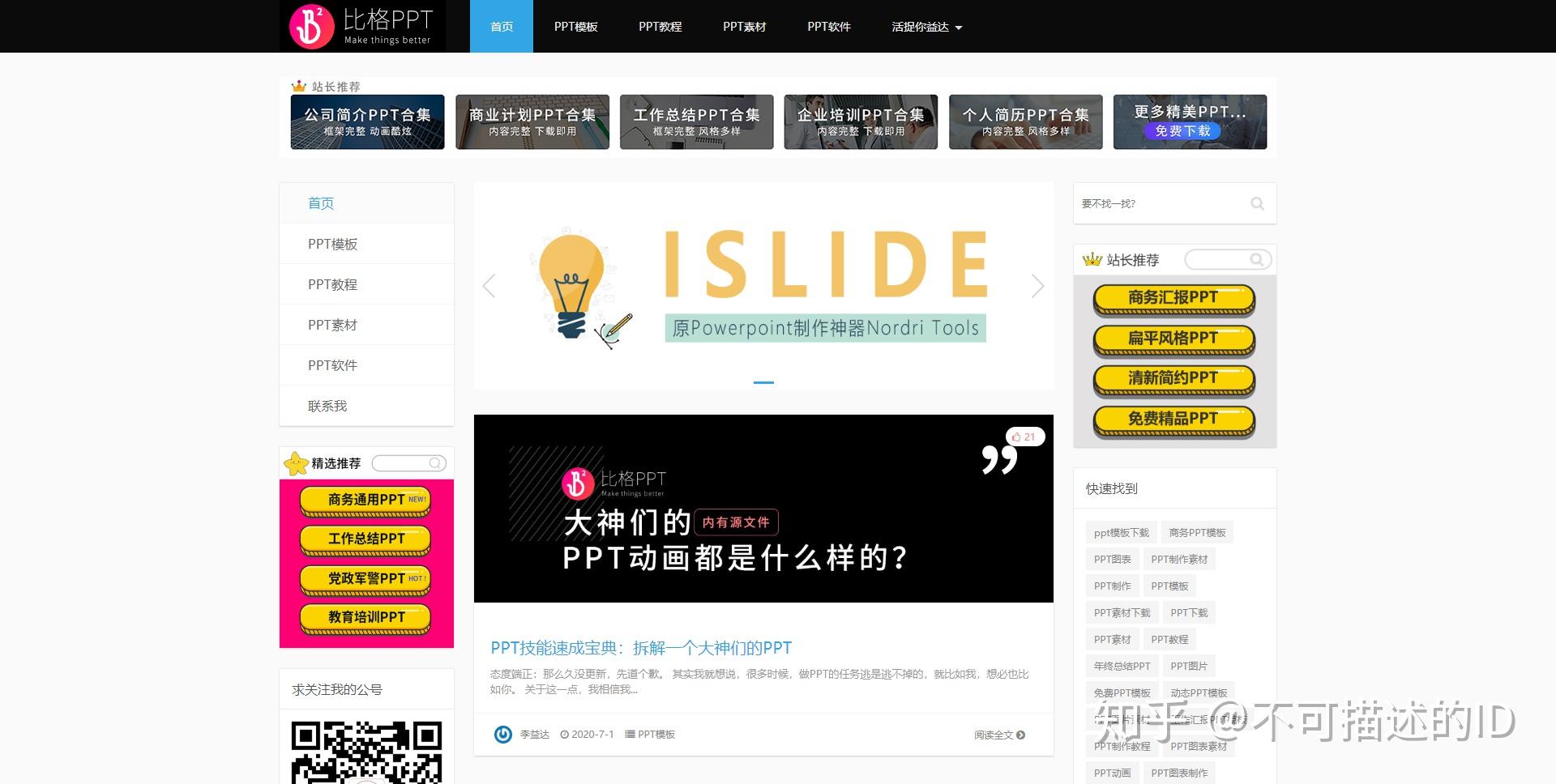The width and height of the screenshot is (1556, 784).
Task: Click the ISLIDE carousel banner image
Action: point(763,284)
